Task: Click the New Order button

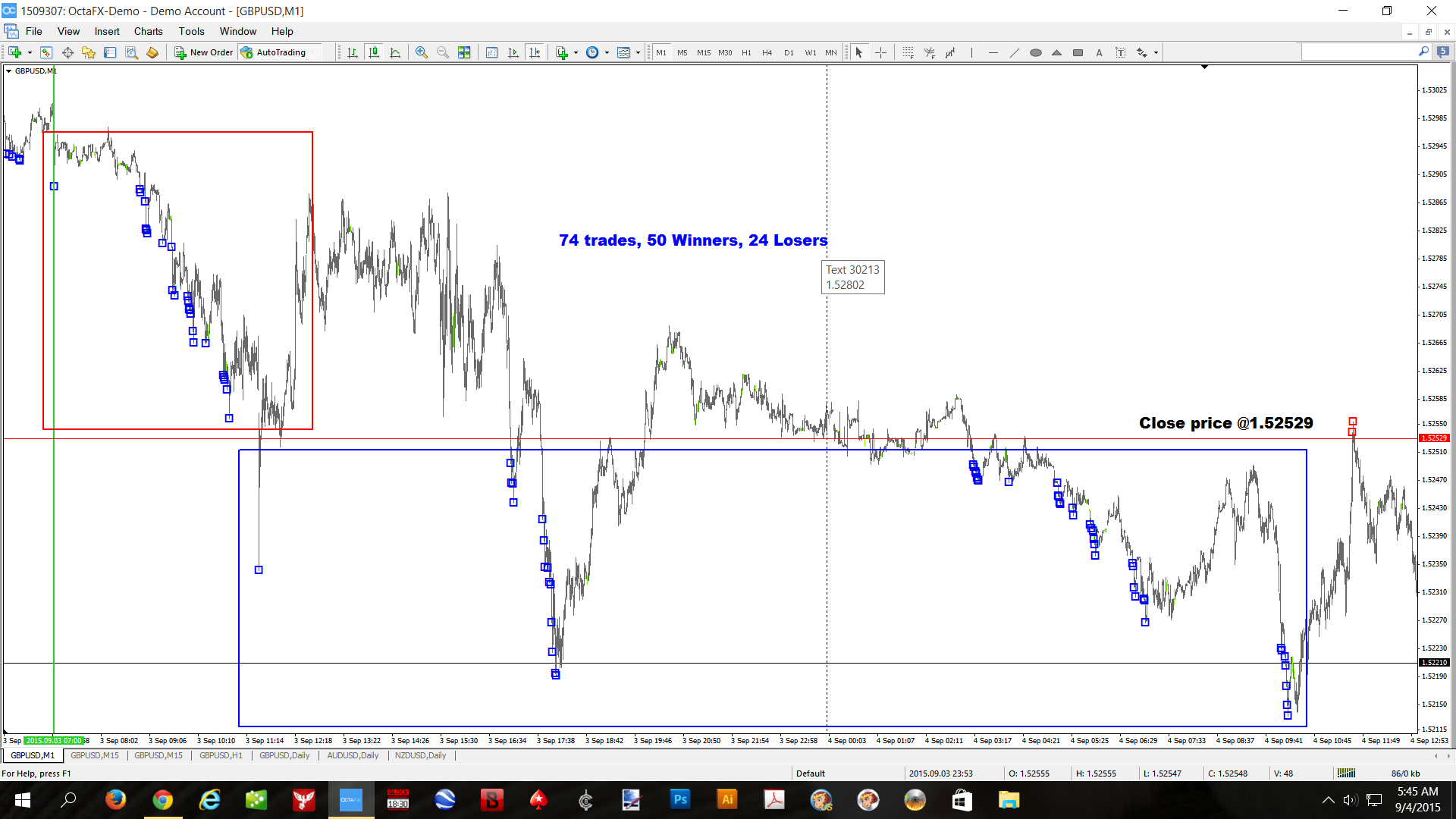Action: pos(204,52)
